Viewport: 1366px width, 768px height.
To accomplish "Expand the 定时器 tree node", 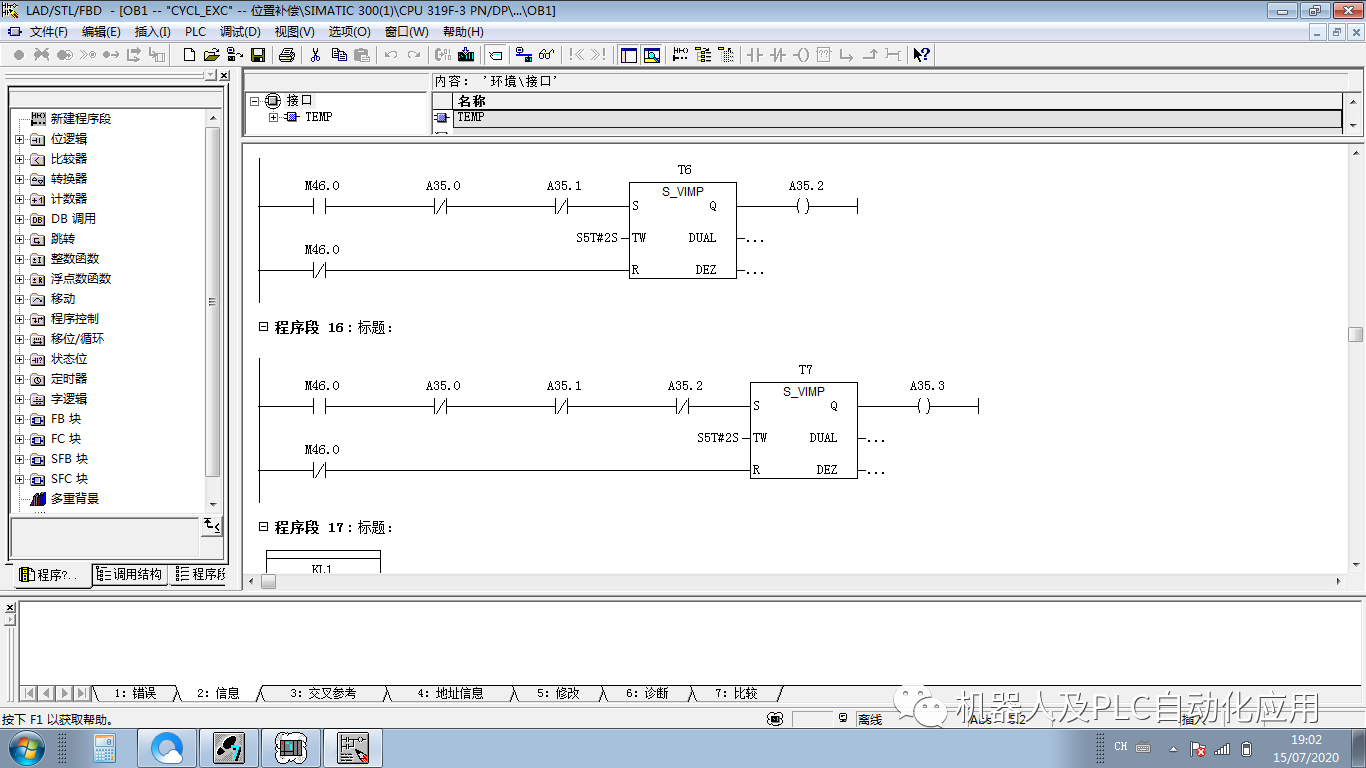I will pos(19,379).
